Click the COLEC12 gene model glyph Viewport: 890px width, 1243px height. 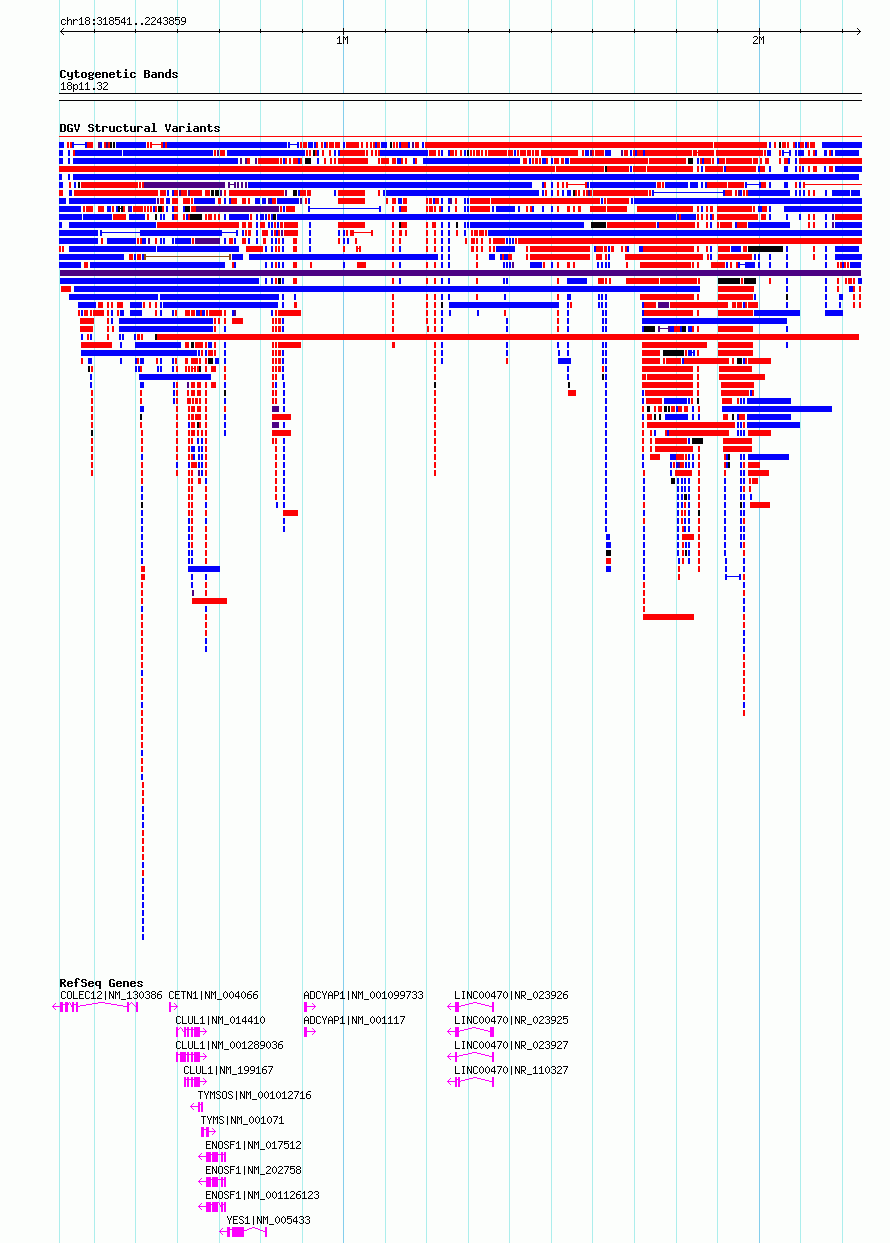pyautogui.click(x=95, y=1007)
